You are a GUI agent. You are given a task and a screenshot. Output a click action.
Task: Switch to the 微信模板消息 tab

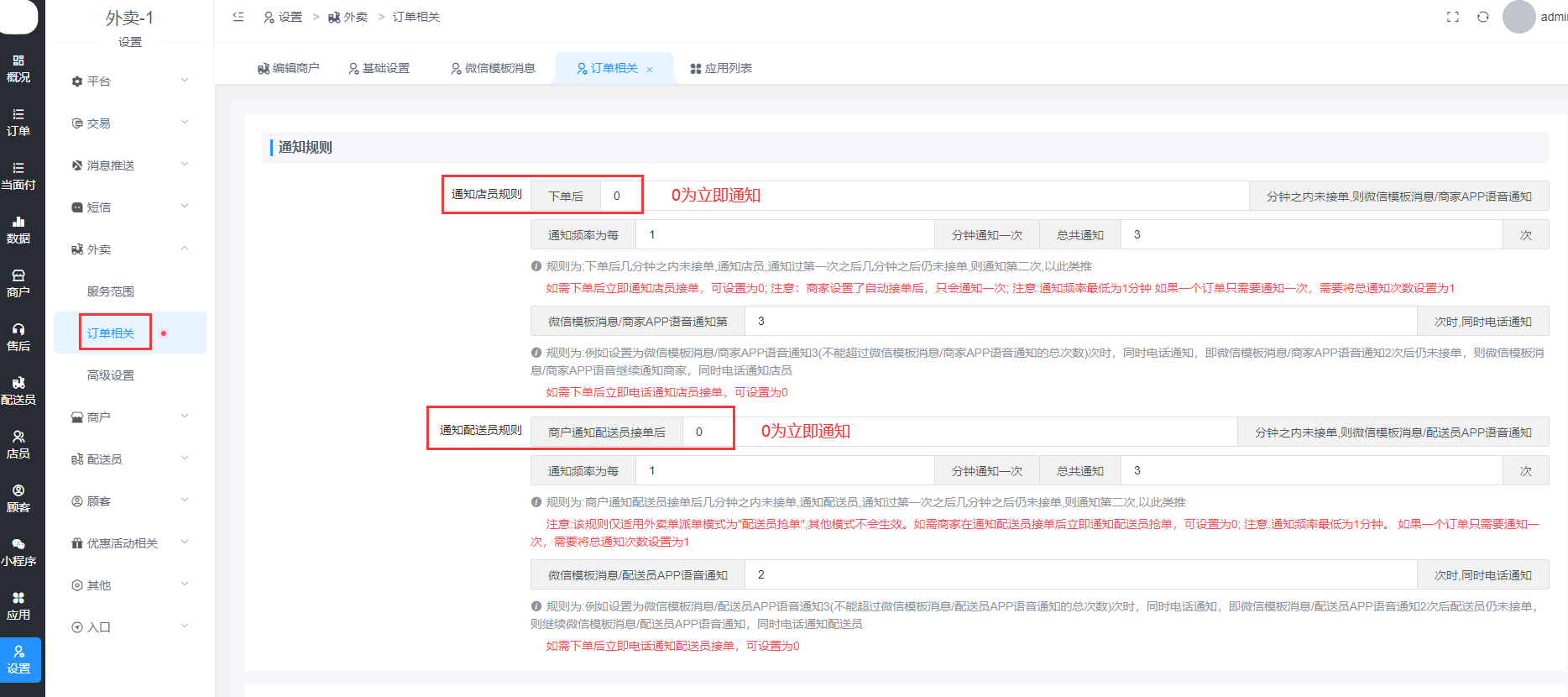(x=493, y=68)
